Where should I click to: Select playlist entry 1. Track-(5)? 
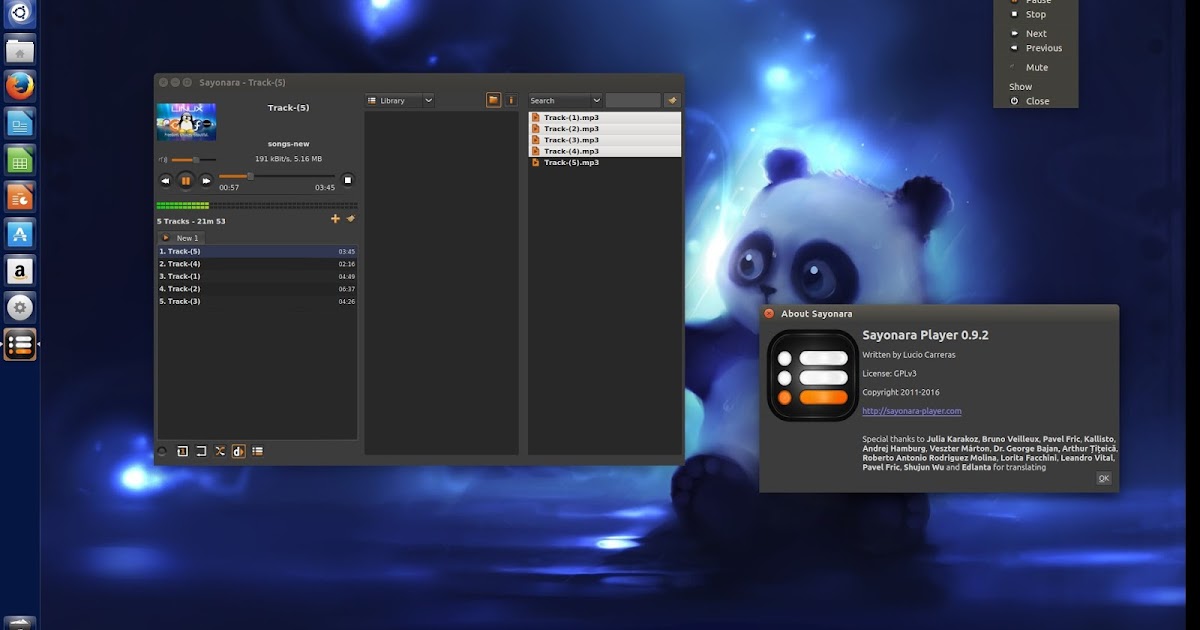tap(257, 251)
